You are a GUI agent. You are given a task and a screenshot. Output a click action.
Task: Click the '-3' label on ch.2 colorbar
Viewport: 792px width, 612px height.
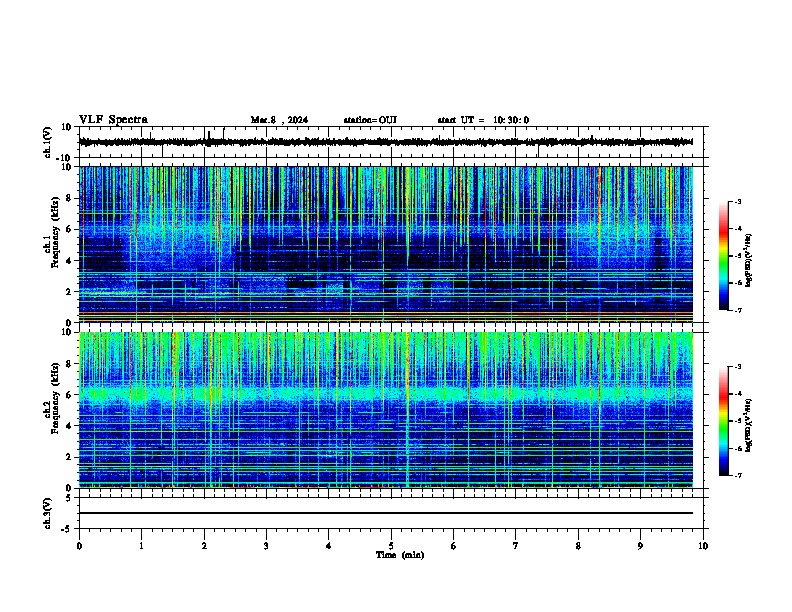pyautogui.click(x=737, y=367)
